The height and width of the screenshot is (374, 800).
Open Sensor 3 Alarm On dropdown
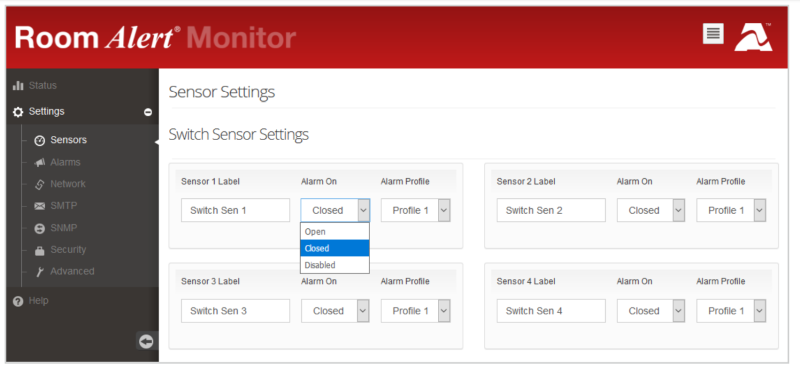[335, 311]
